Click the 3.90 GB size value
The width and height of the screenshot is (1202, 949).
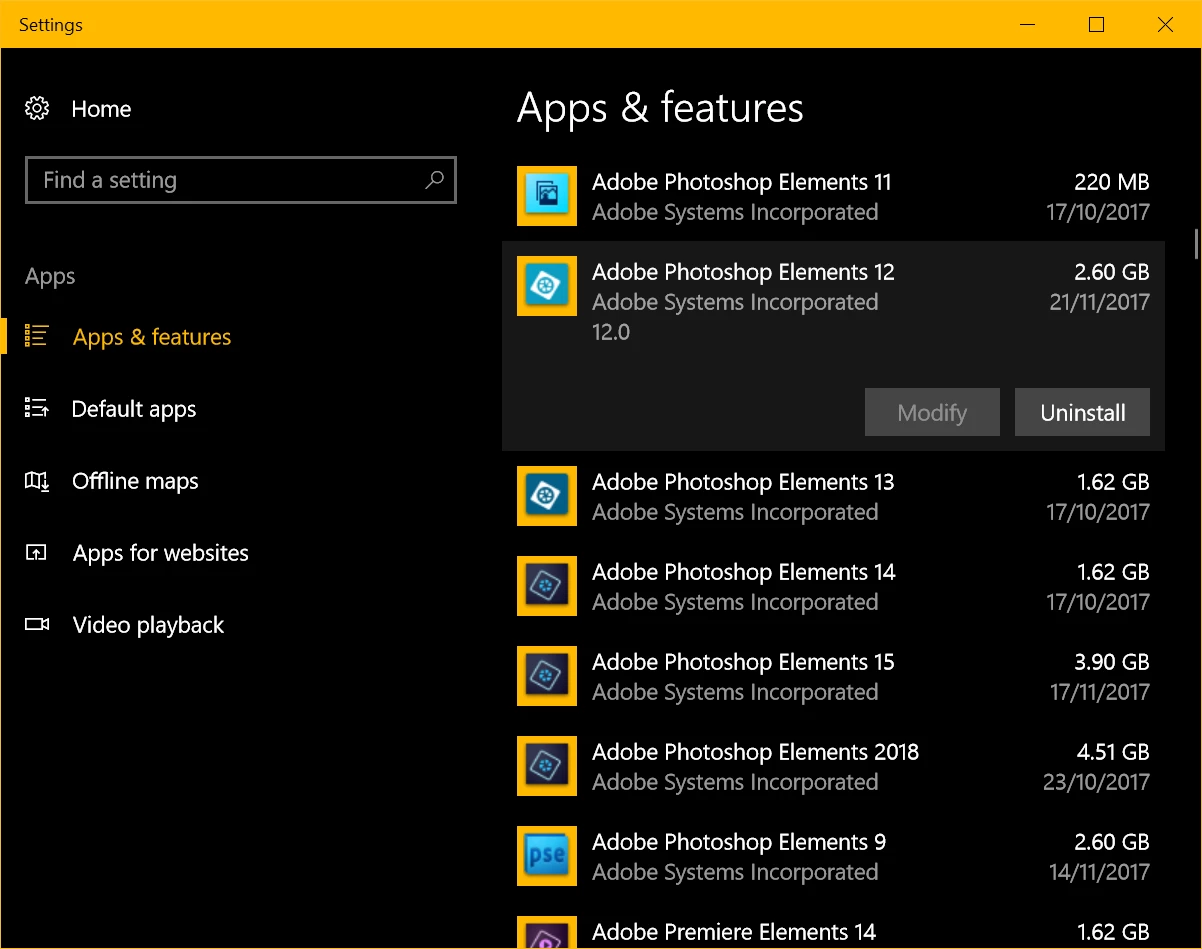tap(1113, 662)
